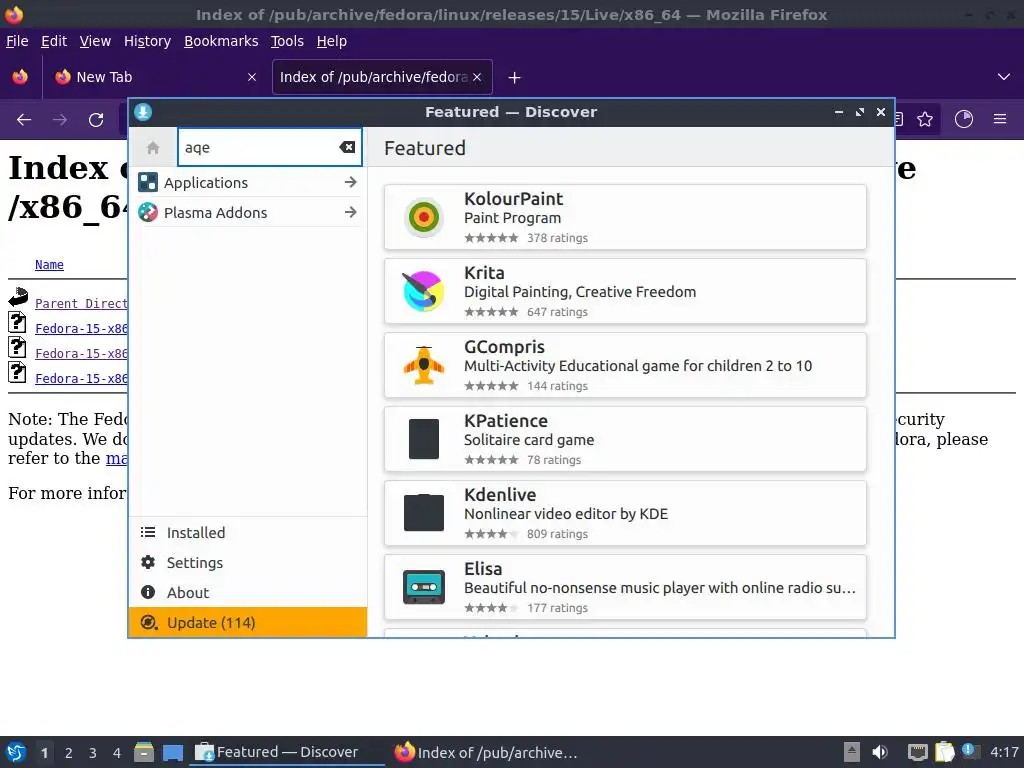Viewport: 1024px width, 768px height.
Task: Click the Kdenlive app icon
Action: (x=424, y=513)
